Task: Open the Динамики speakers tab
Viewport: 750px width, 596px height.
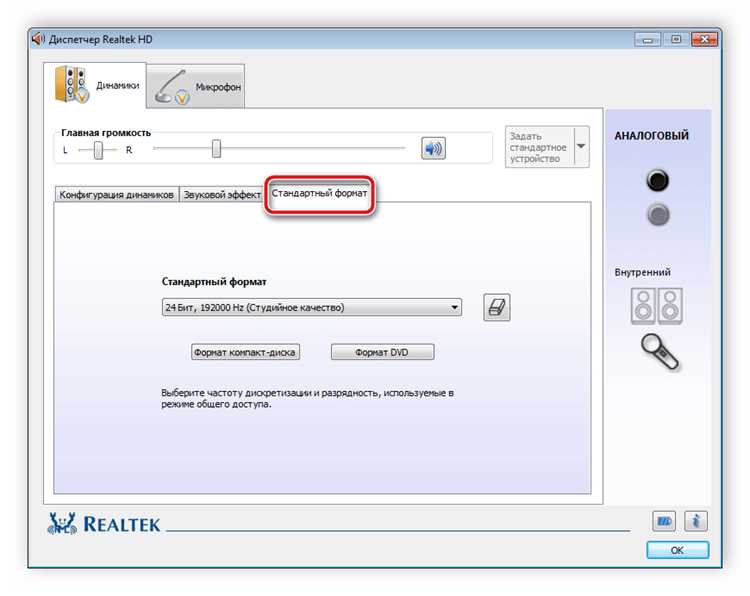Action: click(95, 85)
